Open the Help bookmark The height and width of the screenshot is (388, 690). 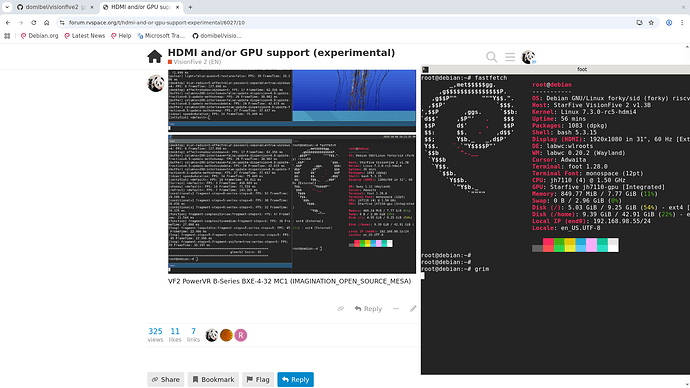121,36
